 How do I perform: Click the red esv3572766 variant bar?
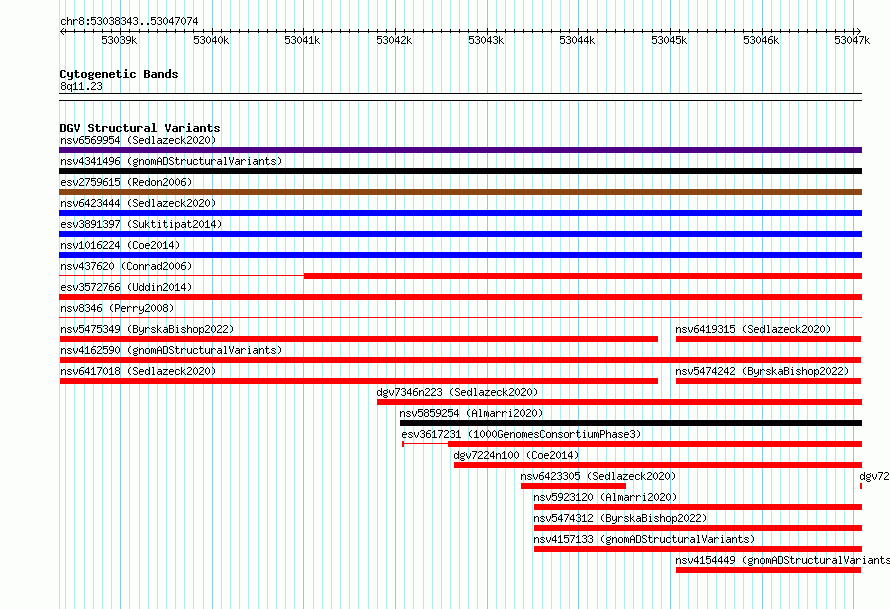click(x=460, y=297)
